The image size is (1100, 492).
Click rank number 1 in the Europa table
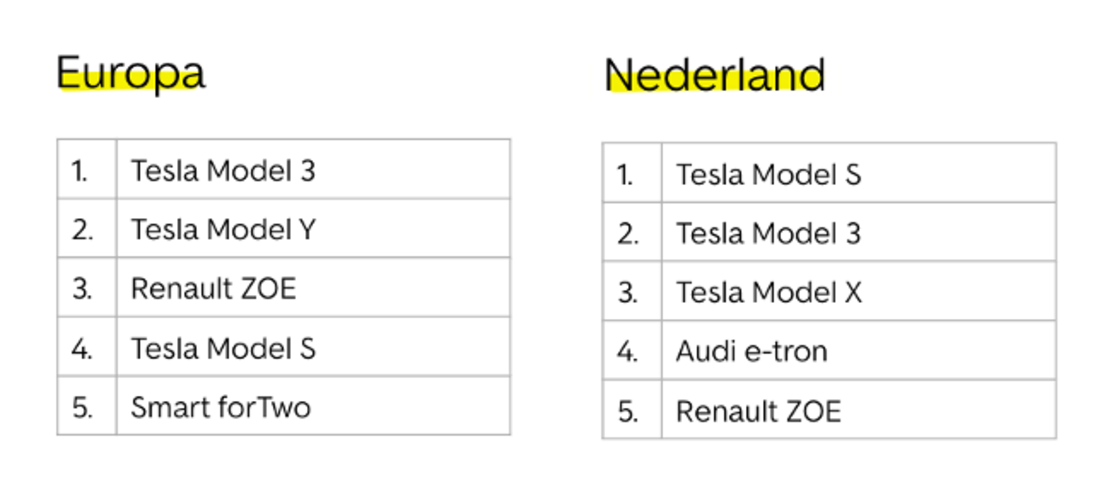81,171
